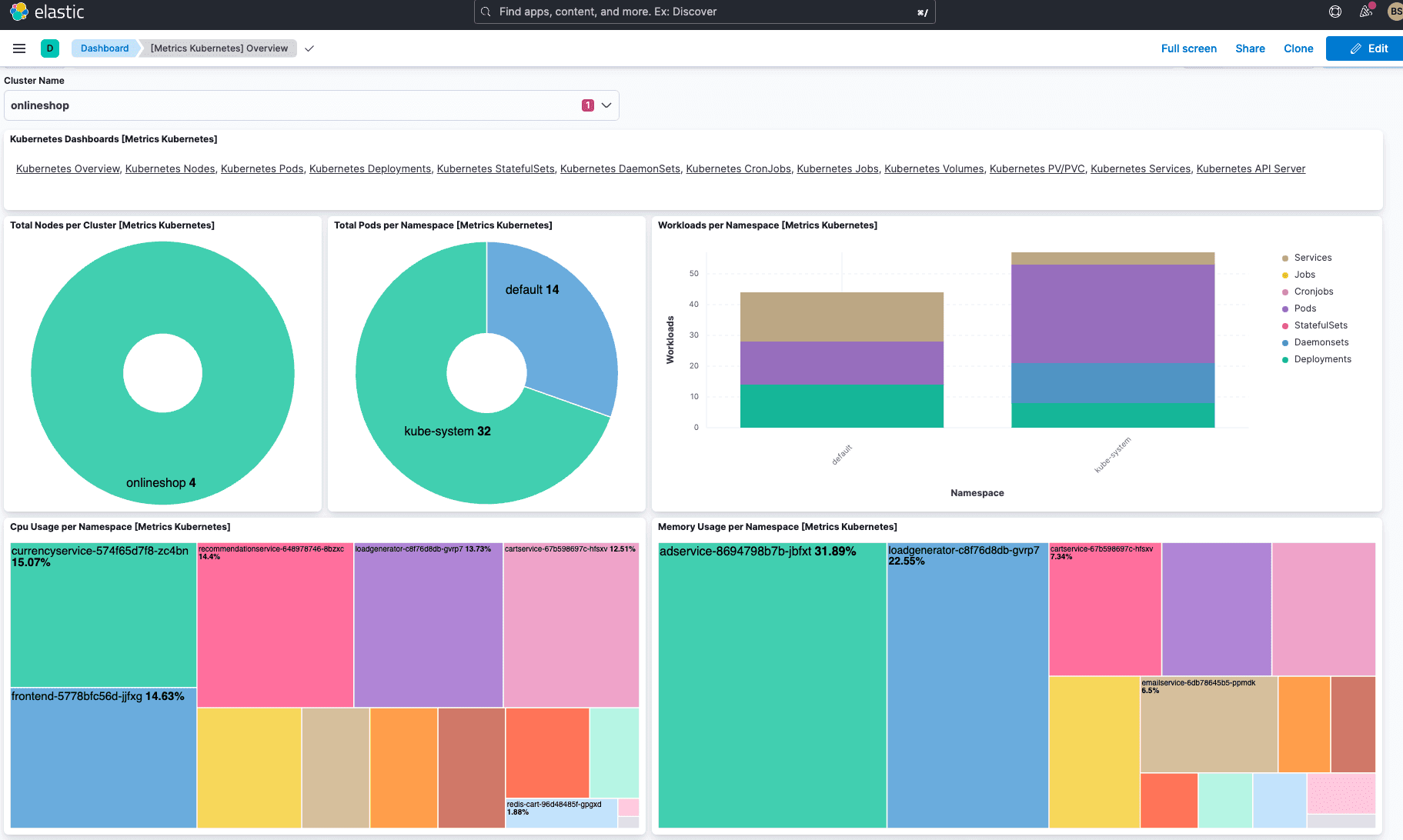Click the green D space avatar

tap(50, 48)
